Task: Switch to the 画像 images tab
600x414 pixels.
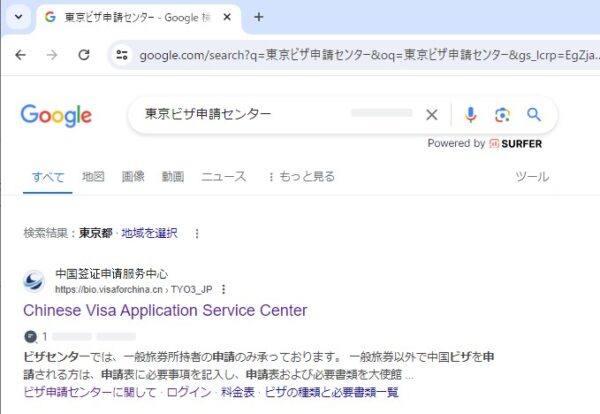Action: (x=133, y=177)
